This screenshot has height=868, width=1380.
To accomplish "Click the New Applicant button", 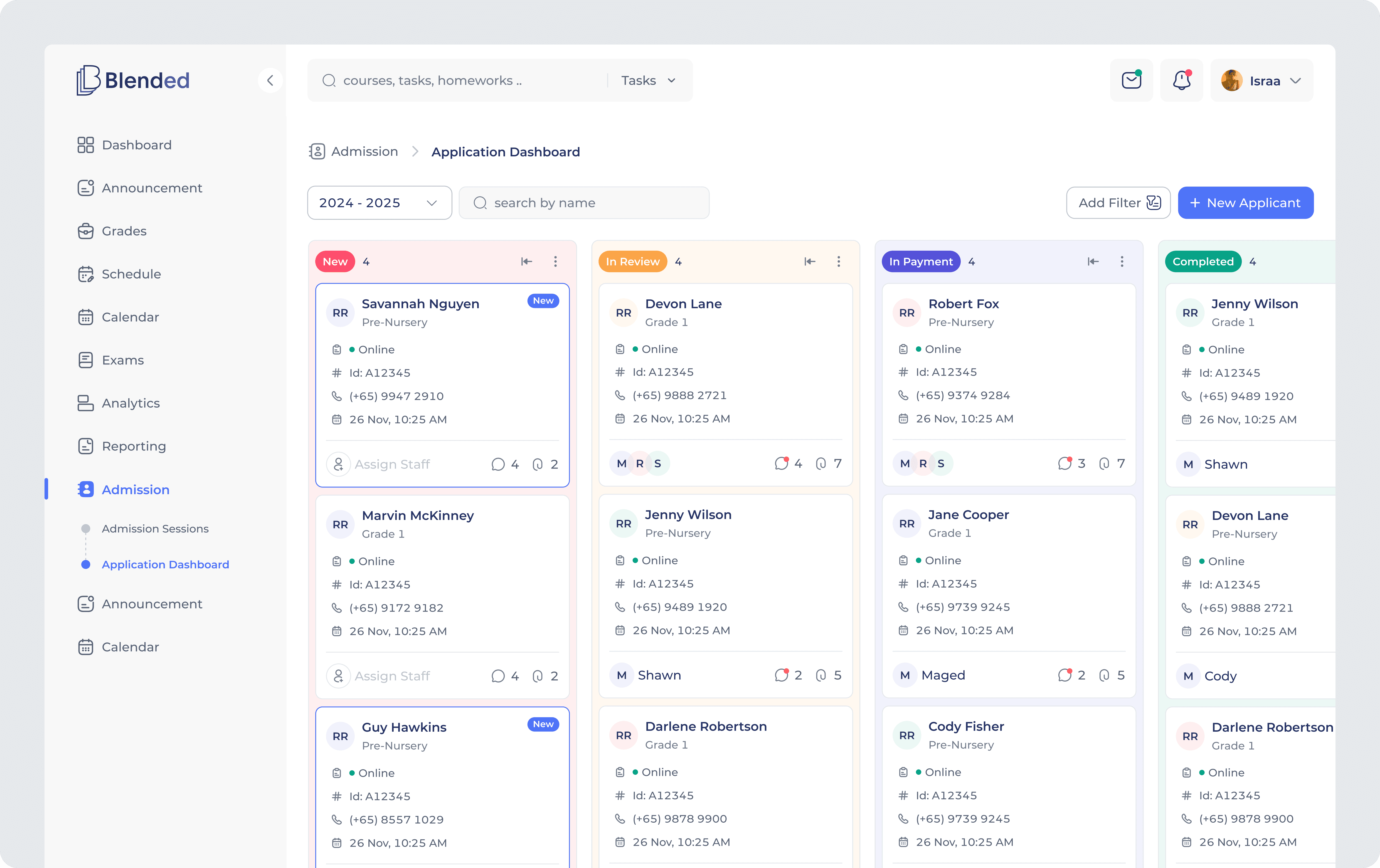I will click(x=1245, y=202).
